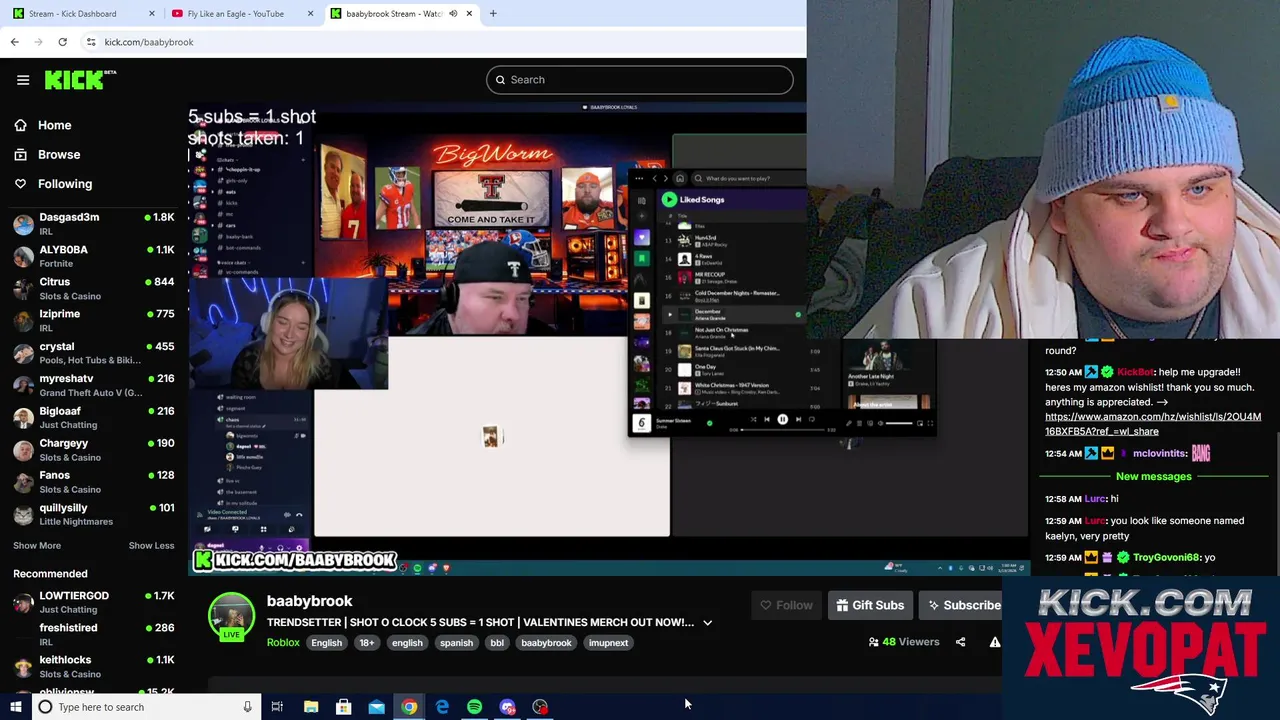1280x720 pixels.
Task: Click the Search field on Kick
Action: (x=639, y=80)
